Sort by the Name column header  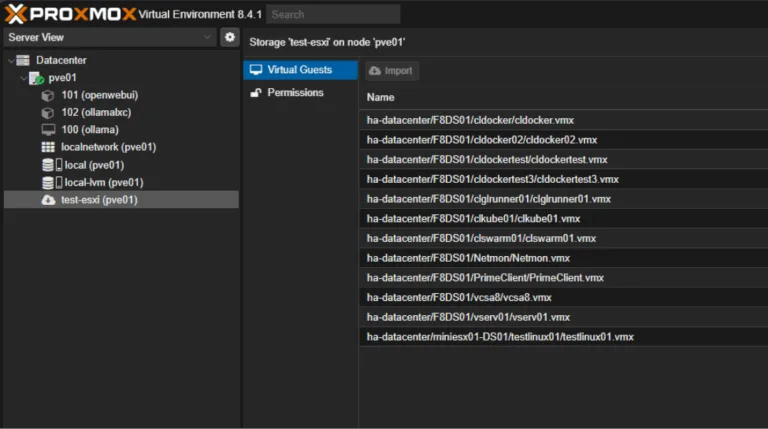tap(381, 97)
